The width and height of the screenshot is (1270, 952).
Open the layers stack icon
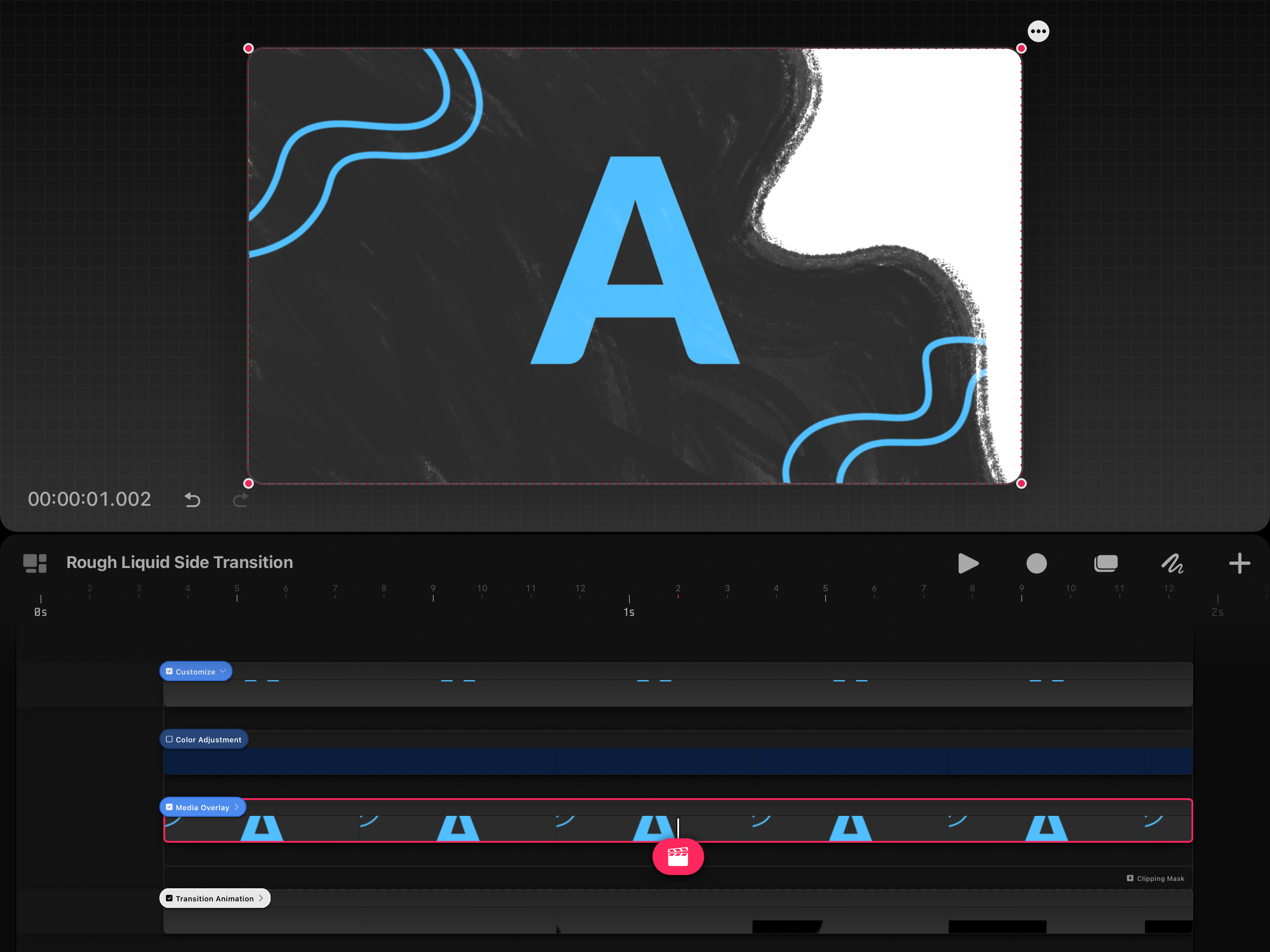[x=1106, y=563]
